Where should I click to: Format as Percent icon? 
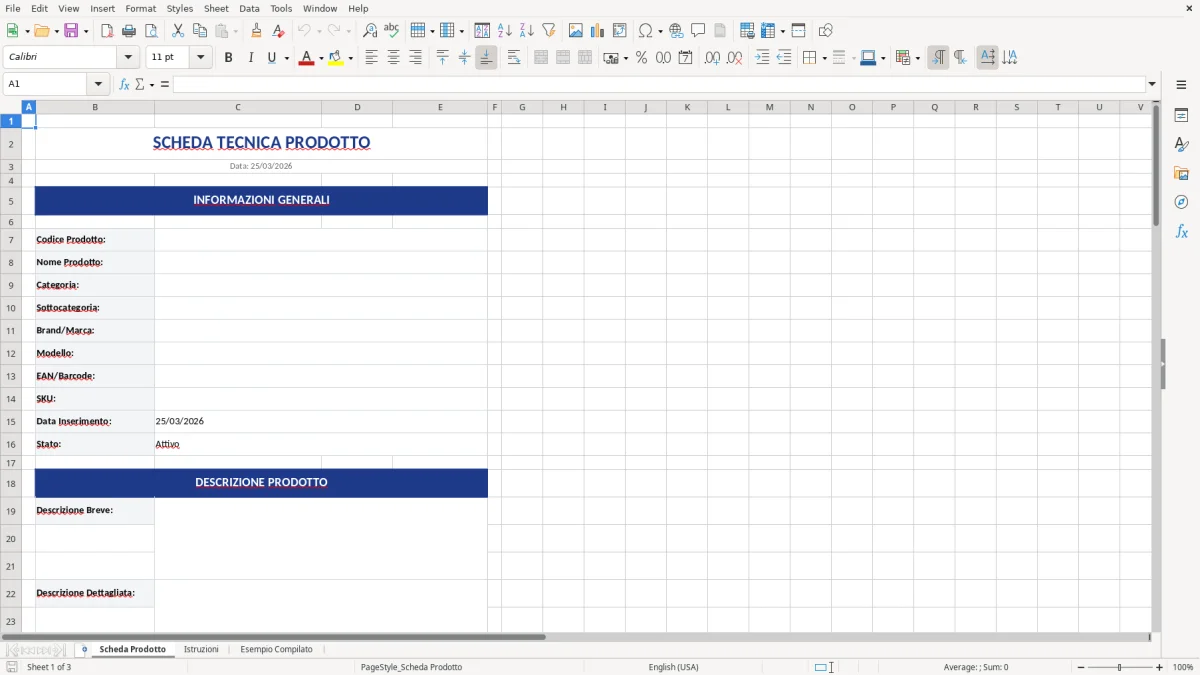click(641, 58)
